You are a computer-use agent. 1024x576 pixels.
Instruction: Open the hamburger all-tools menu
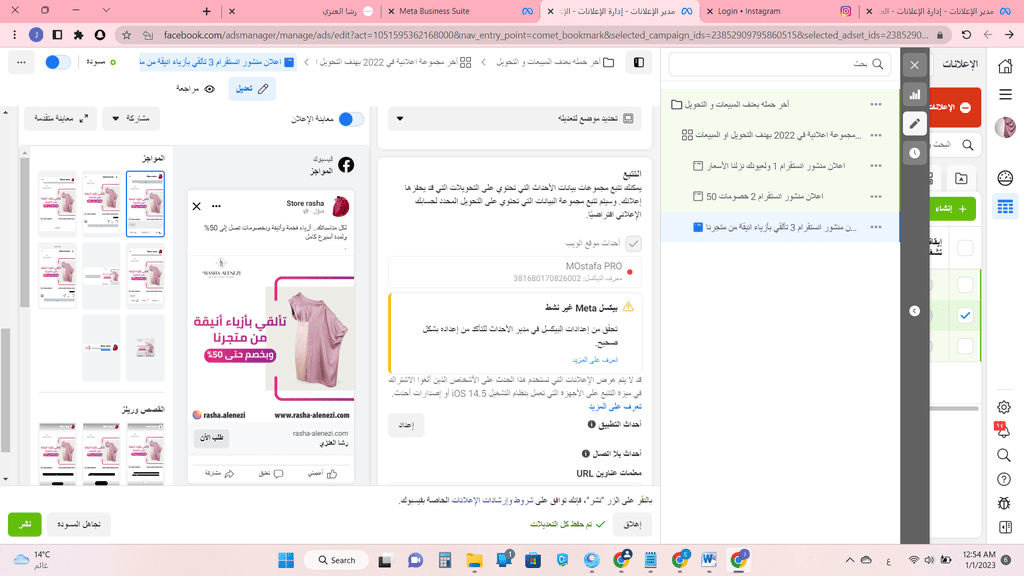pyautogui.click(x=1005, y=95)
